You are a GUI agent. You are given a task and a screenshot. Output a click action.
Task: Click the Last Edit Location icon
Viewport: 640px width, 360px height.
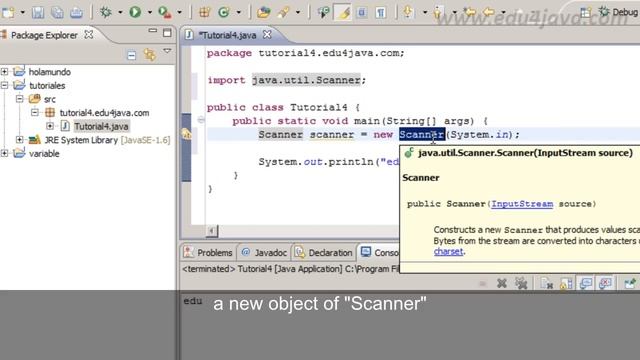tap(469, 12)
